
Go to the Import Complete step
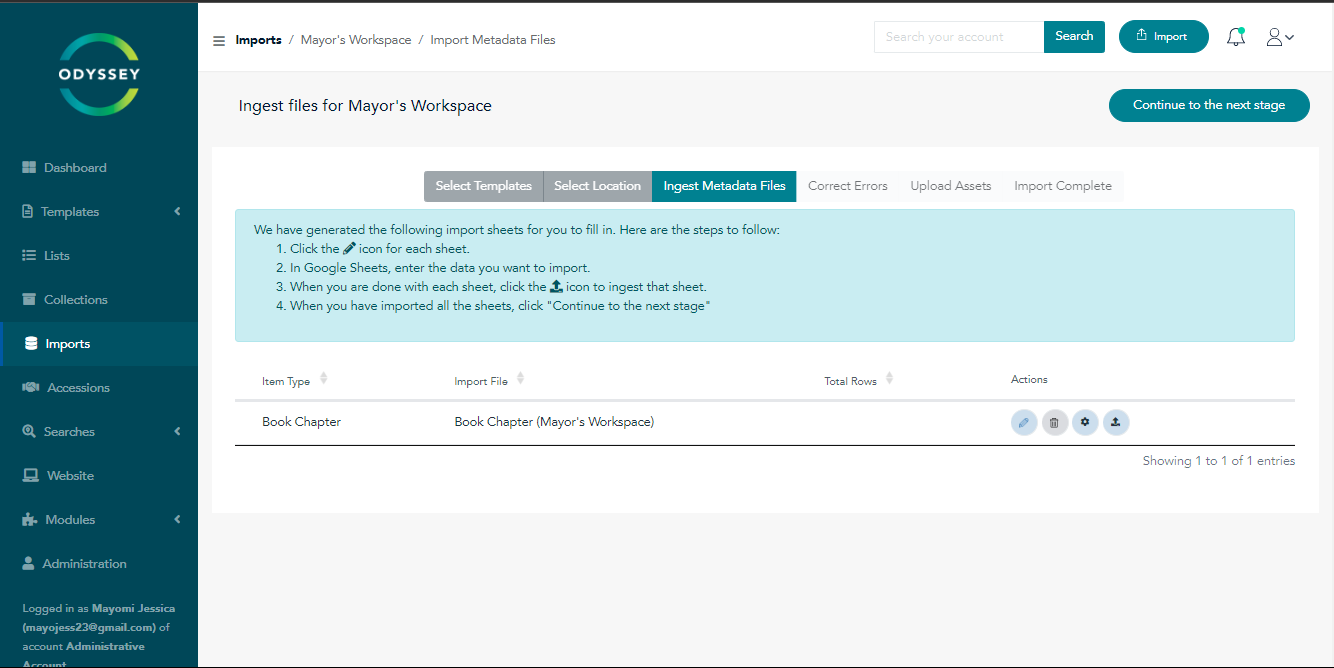(x=1063, y=186)
